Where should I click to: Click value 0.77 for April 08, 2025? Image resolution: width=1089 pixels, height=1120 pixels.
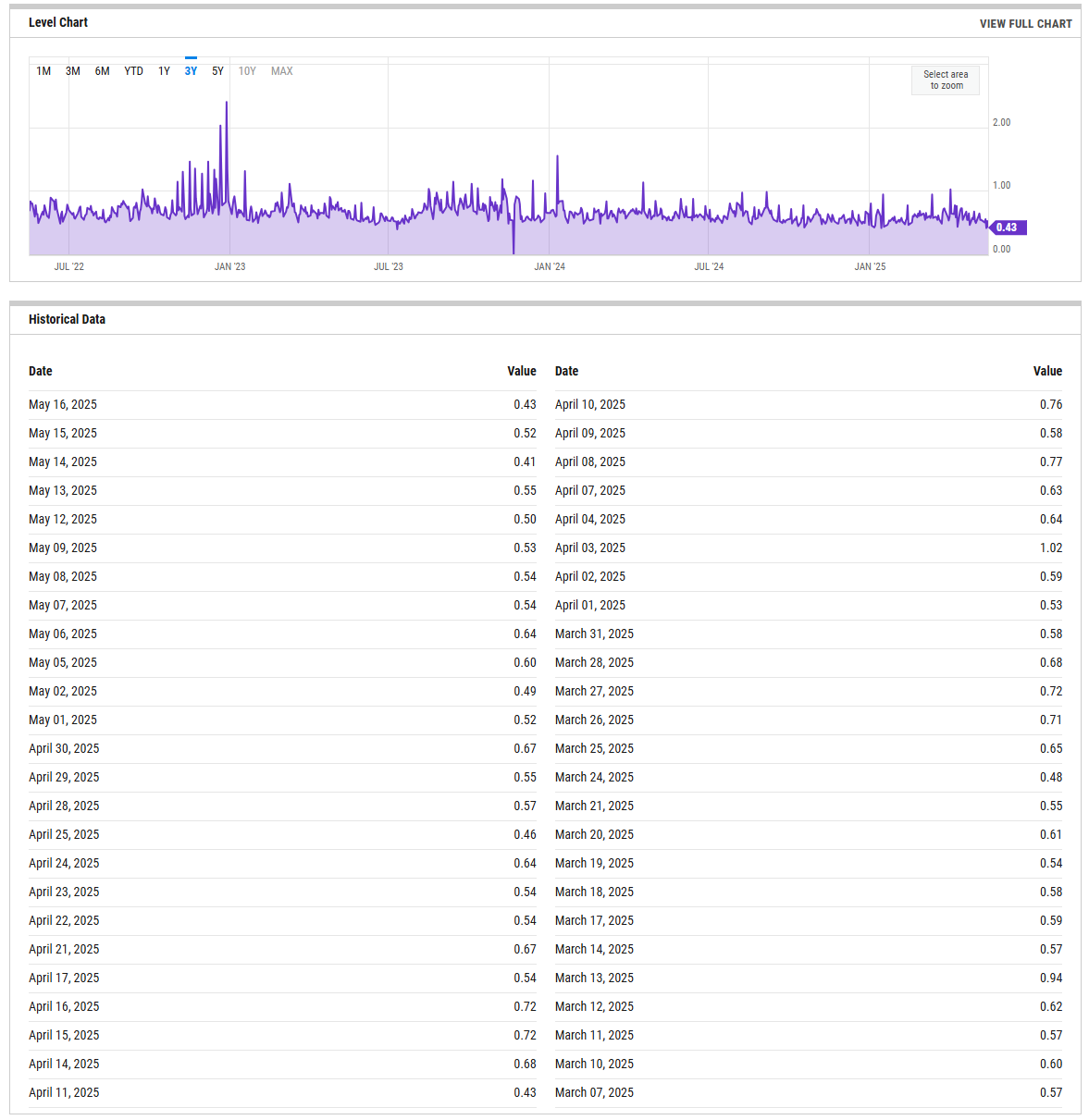1051,462
